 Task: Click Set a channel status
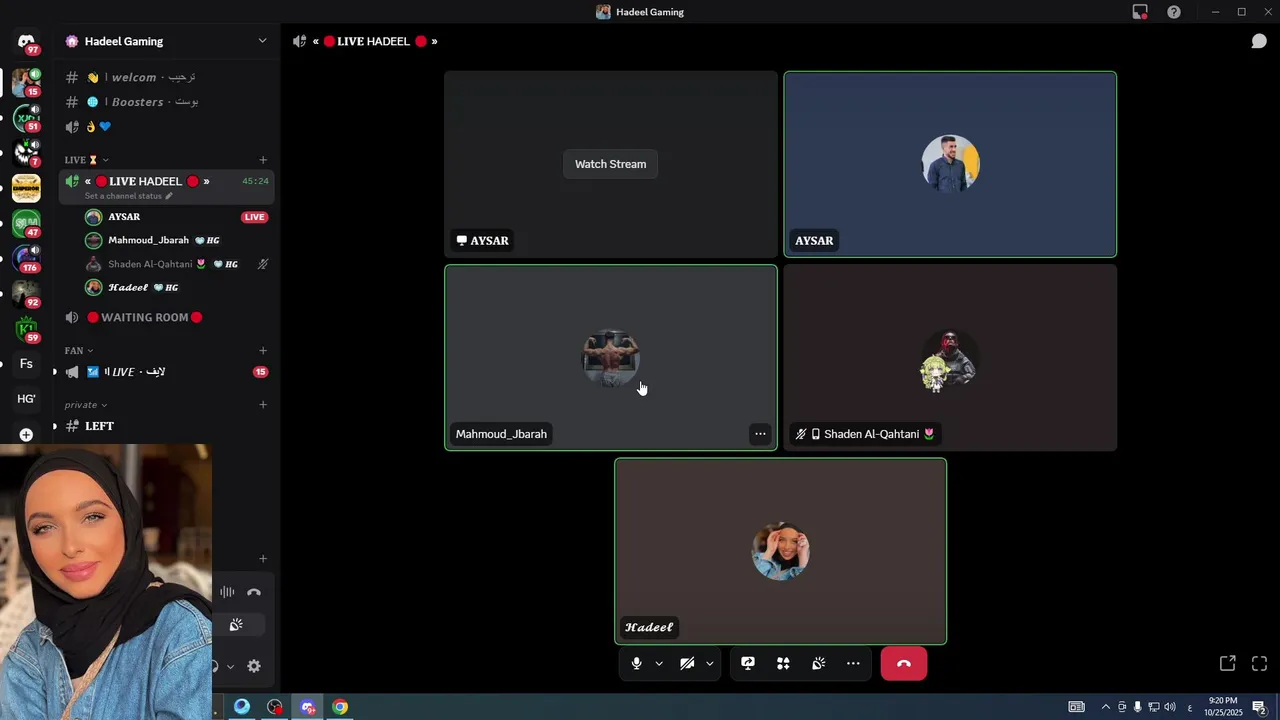[130, 196]
